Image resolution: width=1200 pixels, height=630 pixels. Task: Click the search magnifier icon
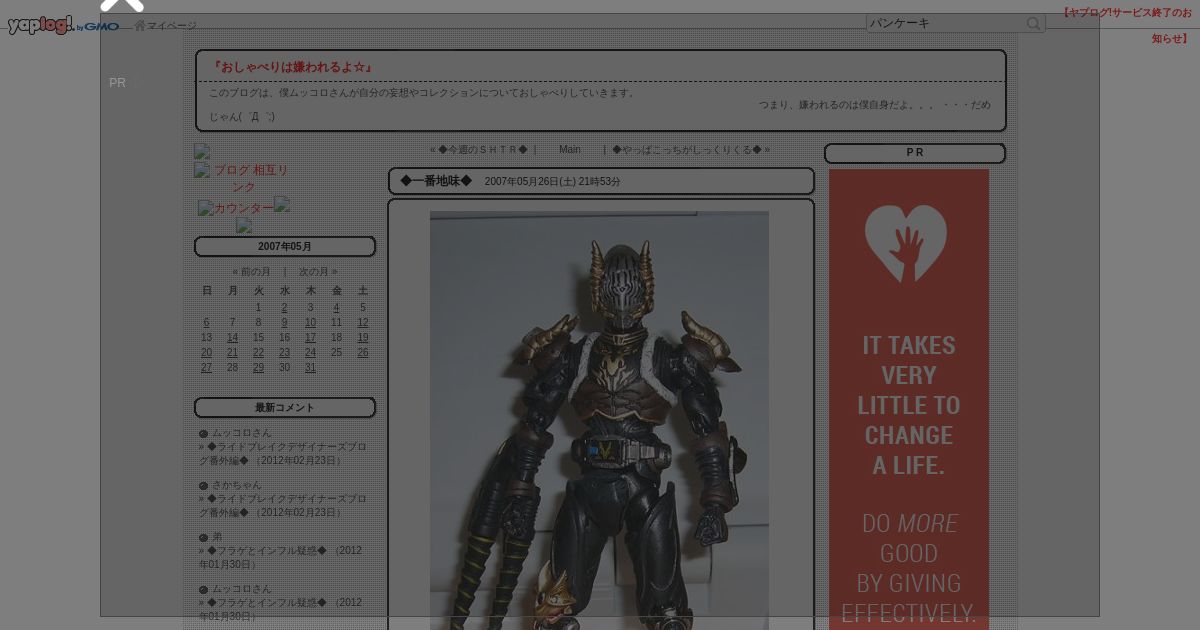point(1034,24)
